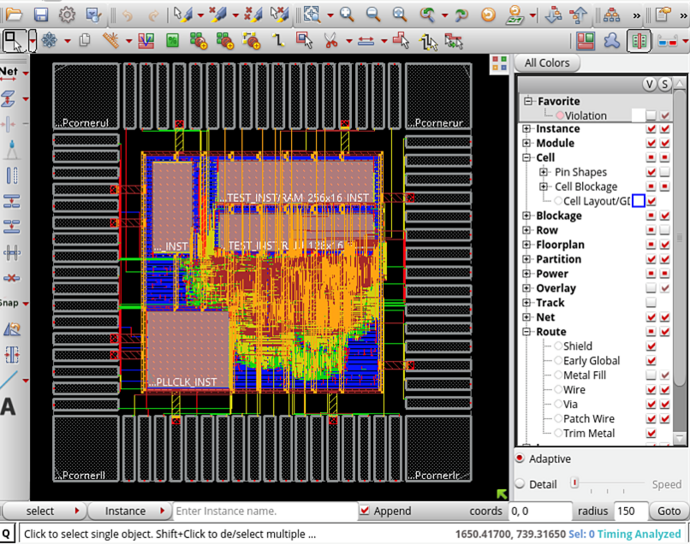
Task: Click the Save design icon
Action: tap(41, 15)
